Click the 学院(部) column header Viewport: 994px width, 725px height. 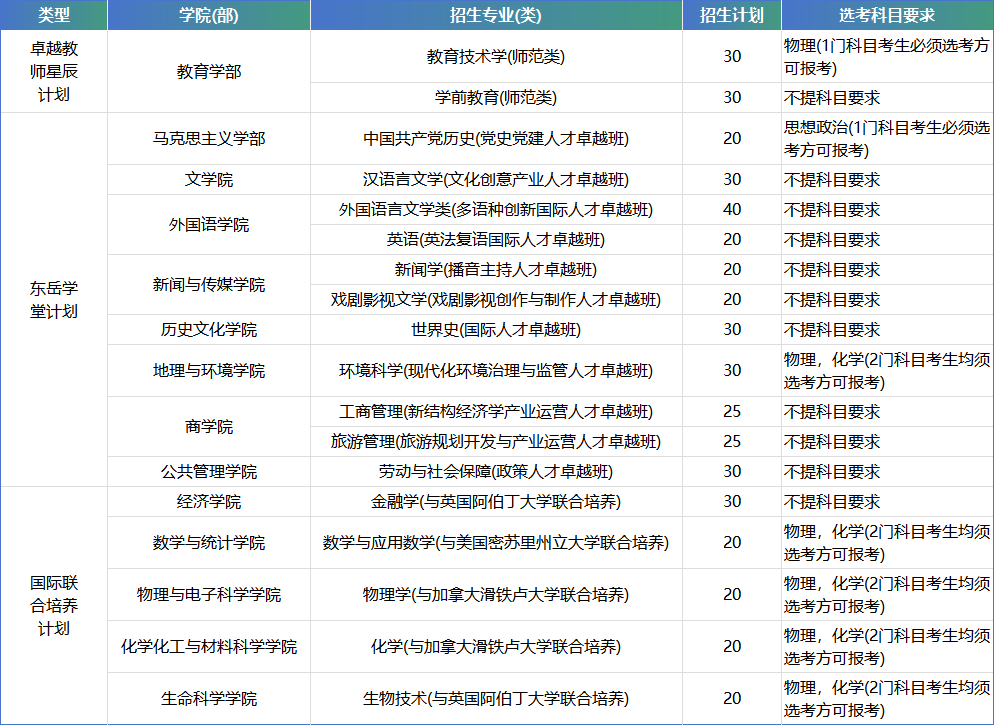(x=209, y=13)
